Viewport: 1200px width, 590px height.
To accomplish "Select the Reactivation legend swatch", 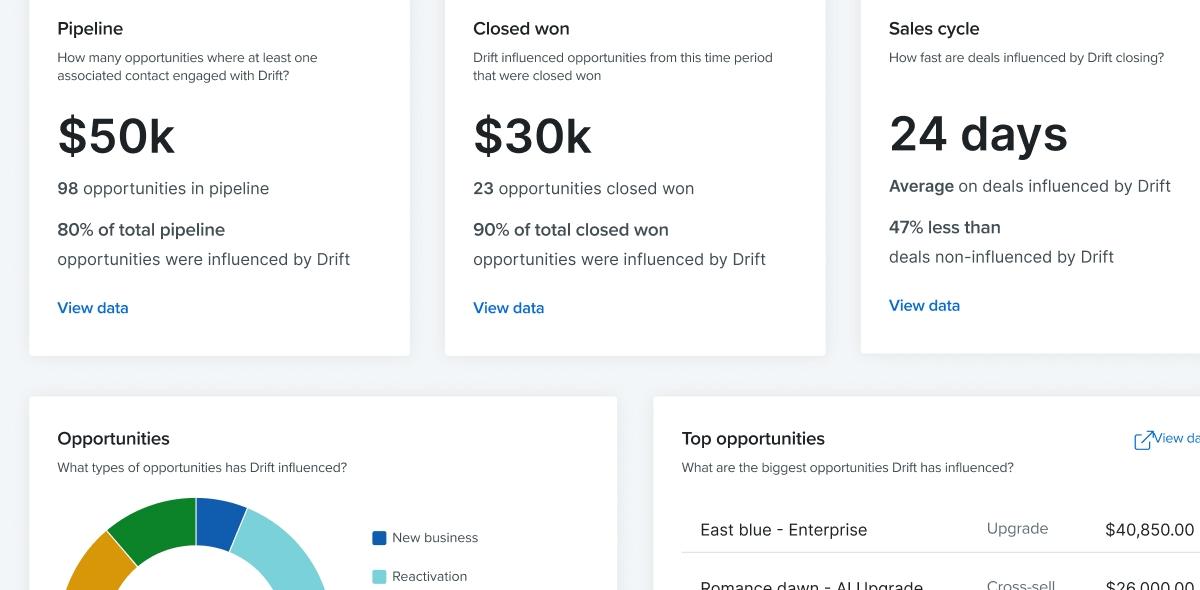I will [379, 577].
